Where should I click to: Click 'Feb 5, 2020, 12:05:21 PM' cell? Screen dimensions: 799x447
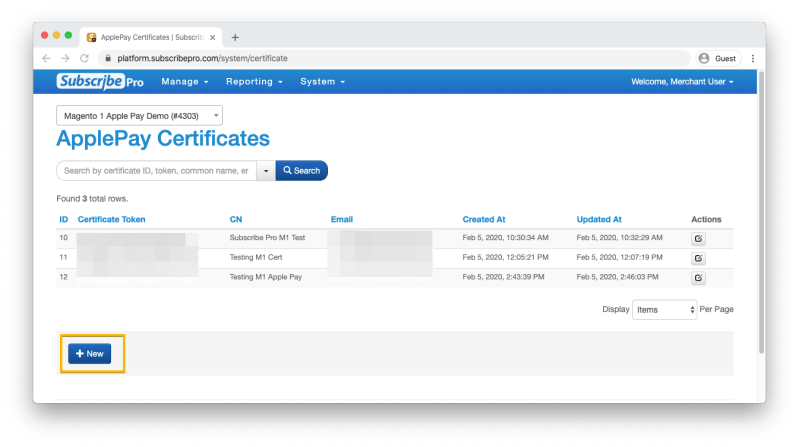pyautogui.click(x=505, y=257)
